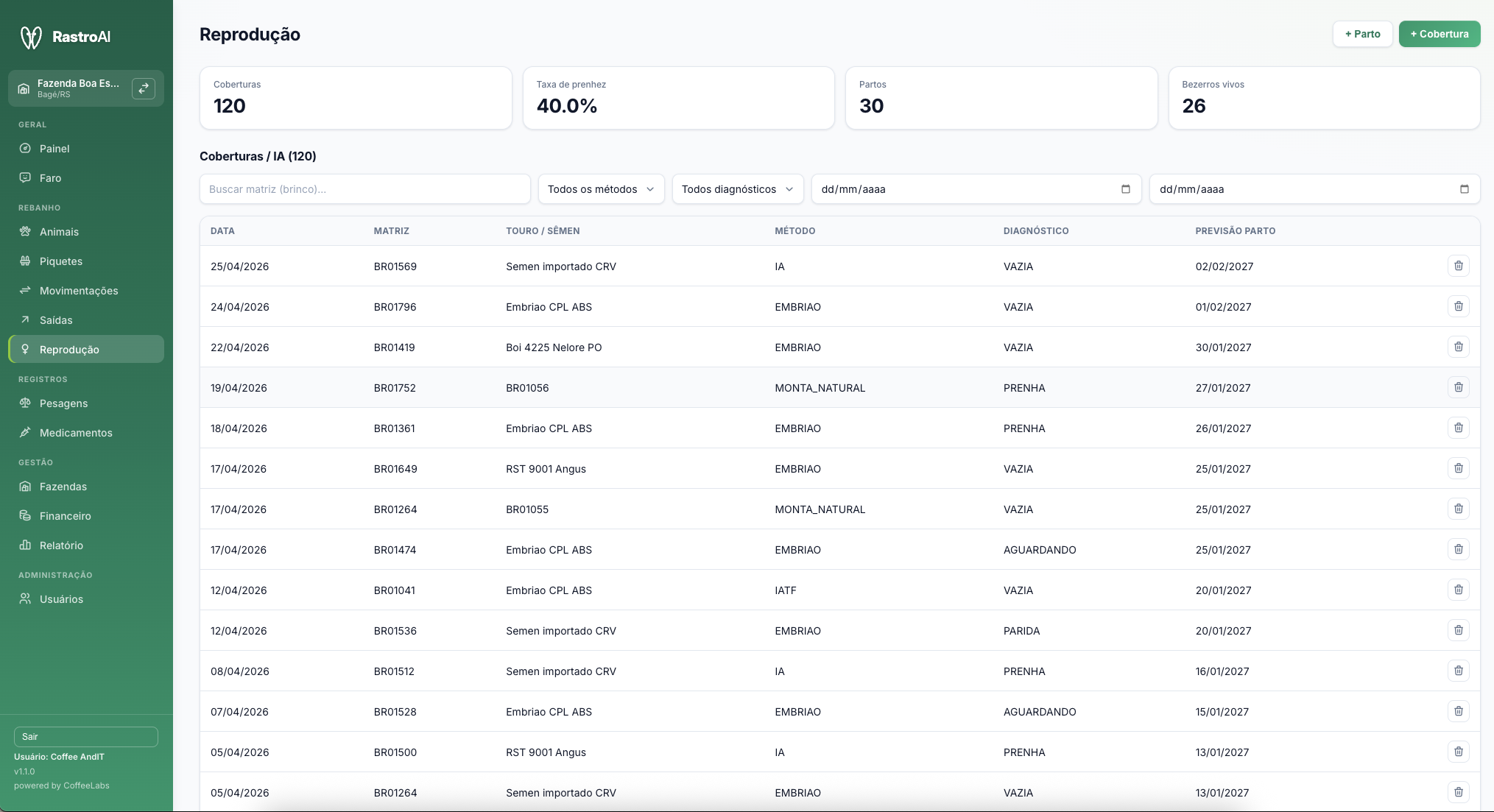The image size is (1494, 812).
Task: Remove the BR01512 coverage row
Action: pyautogui.click(x=1458, y=671)
